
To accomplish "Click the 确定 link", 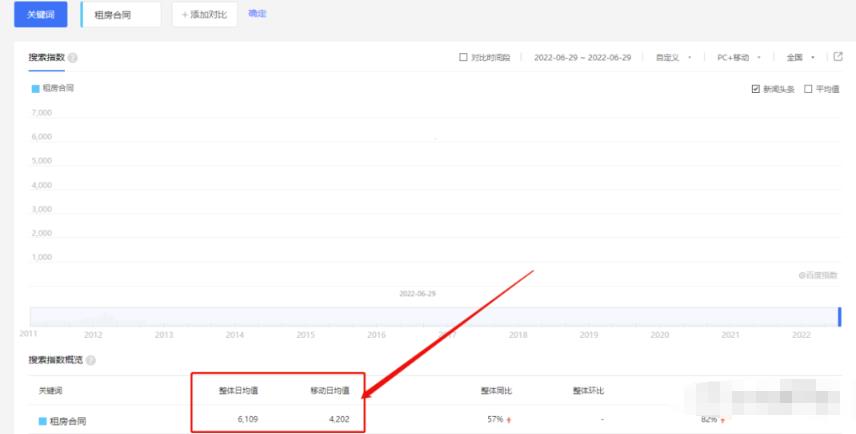I will (x=257, y=14).
